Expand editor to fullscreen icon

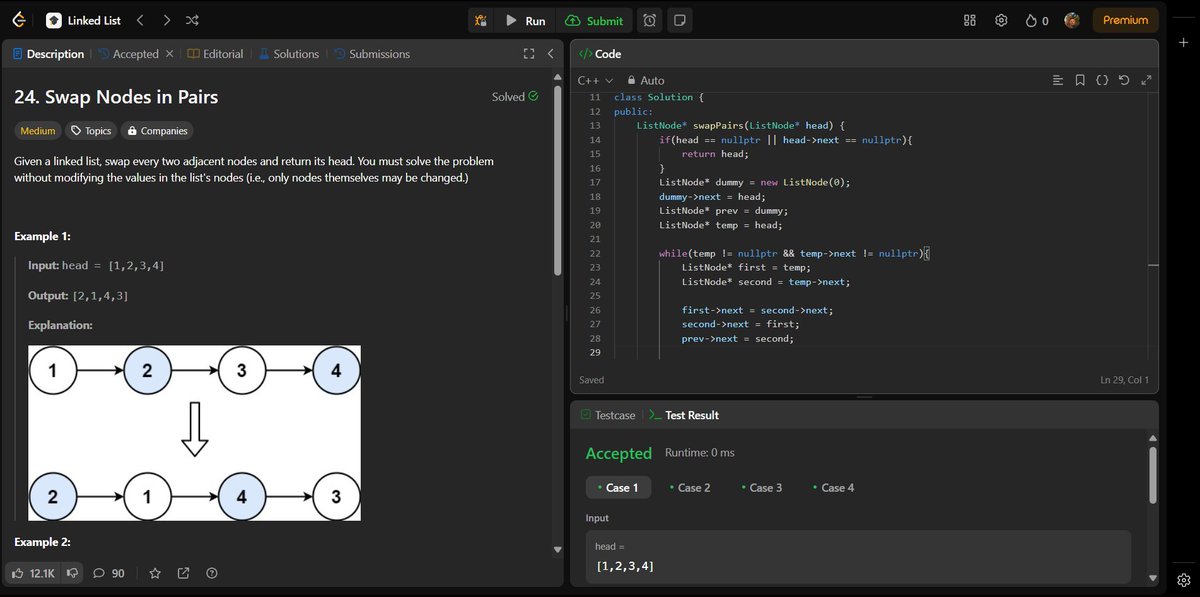(x=1146, y=80)
